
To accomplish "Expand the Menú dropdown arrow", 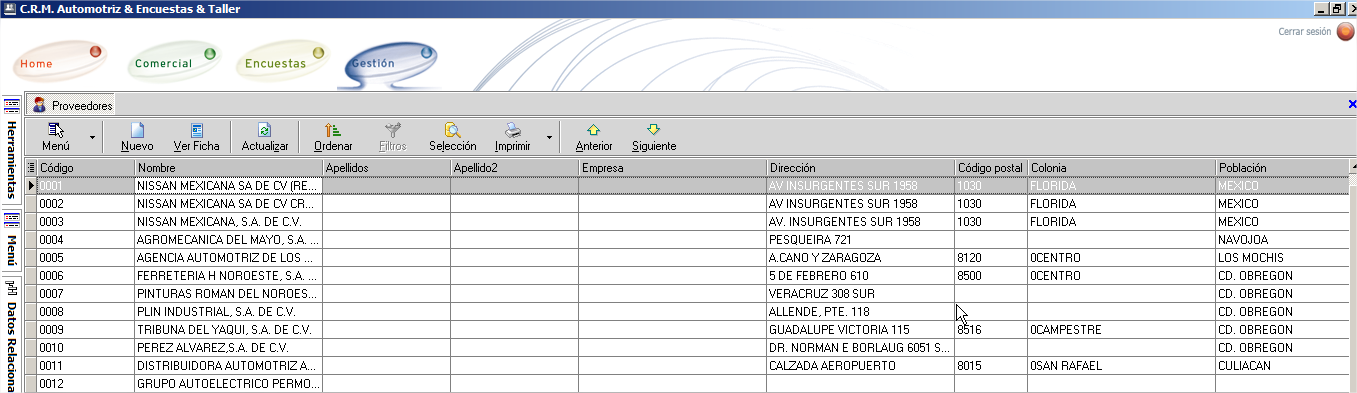I will click(x=92, y=137).
